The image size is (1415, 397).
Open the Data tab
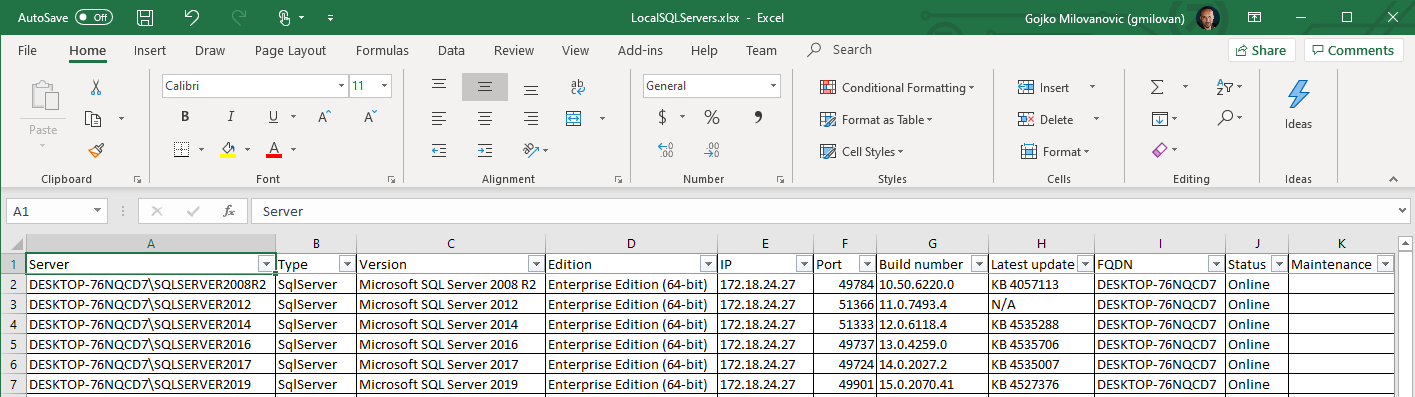[451, 50]
